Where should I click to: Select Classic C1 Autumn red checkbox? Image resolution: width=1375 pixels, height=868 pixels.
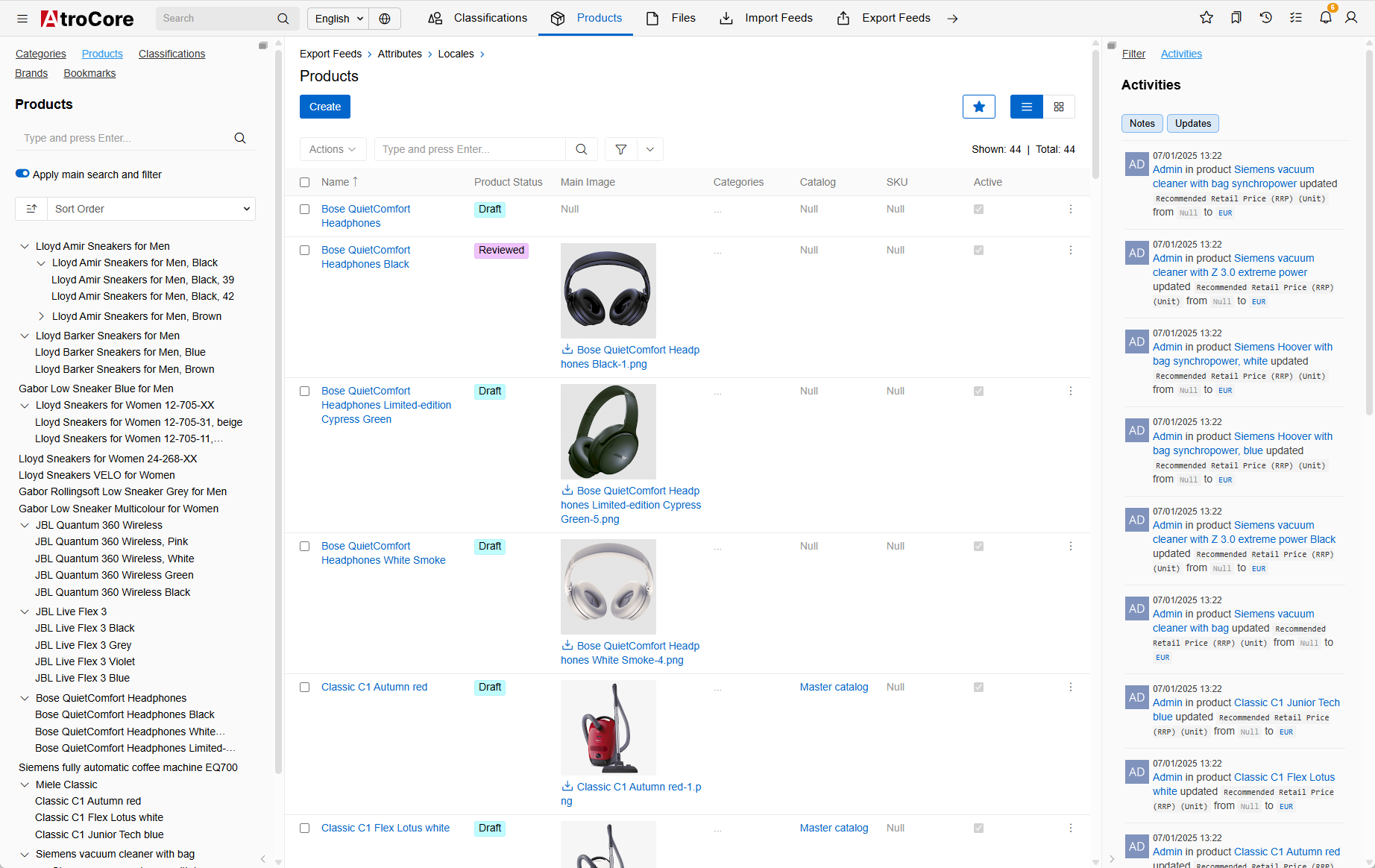click(x=304, y=688)
